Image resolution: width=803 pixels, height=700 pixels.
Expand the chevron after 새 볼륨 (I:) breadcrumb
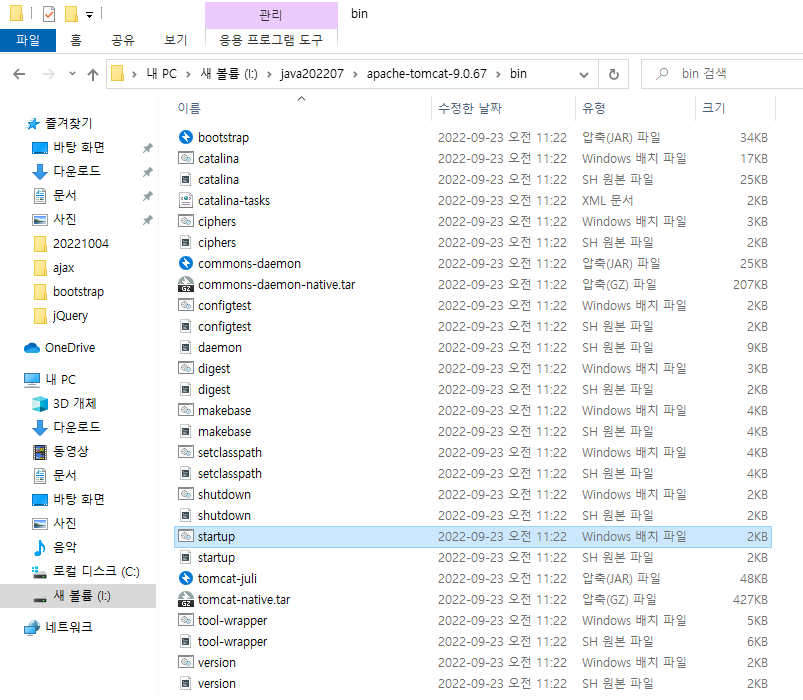pos(269,74)
